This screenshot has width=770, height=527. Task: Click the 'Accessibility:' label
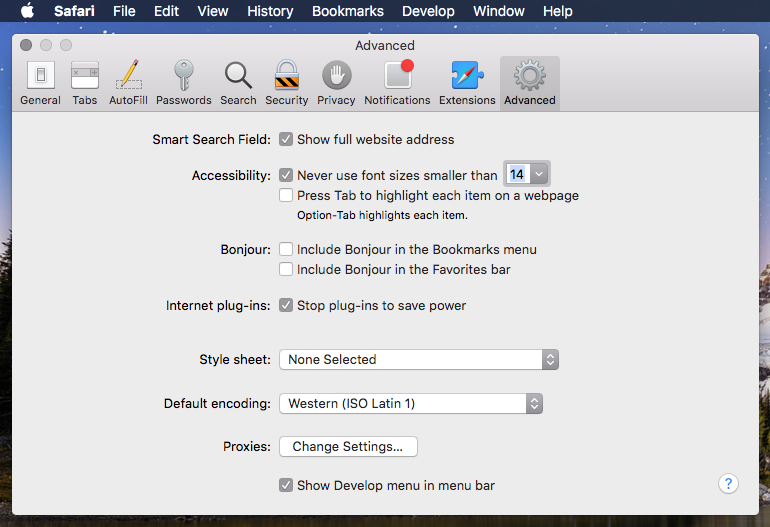point(231,175)
